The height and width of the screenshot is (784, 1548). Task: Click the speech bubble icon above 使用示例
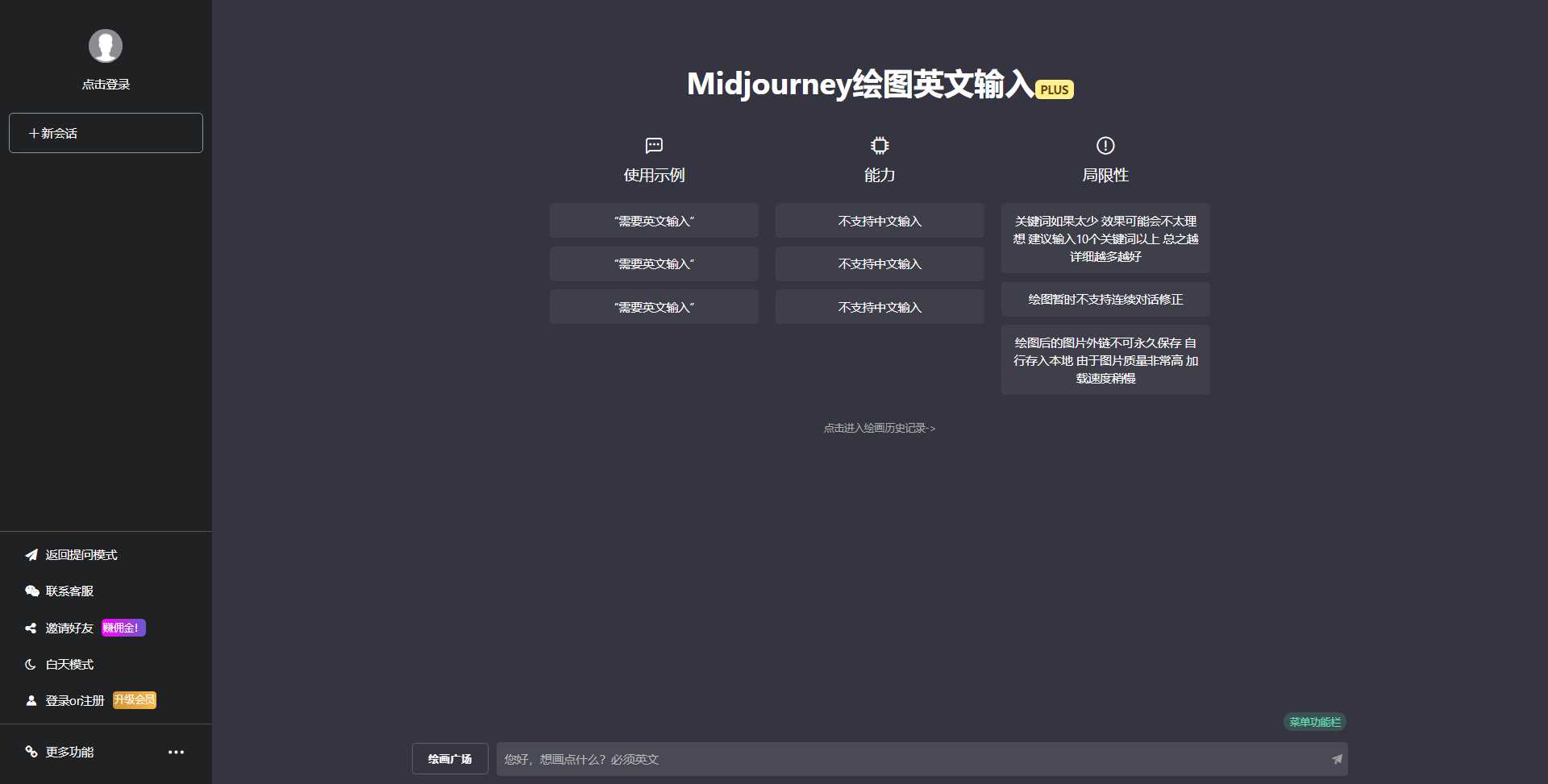[x=654, y=146]
